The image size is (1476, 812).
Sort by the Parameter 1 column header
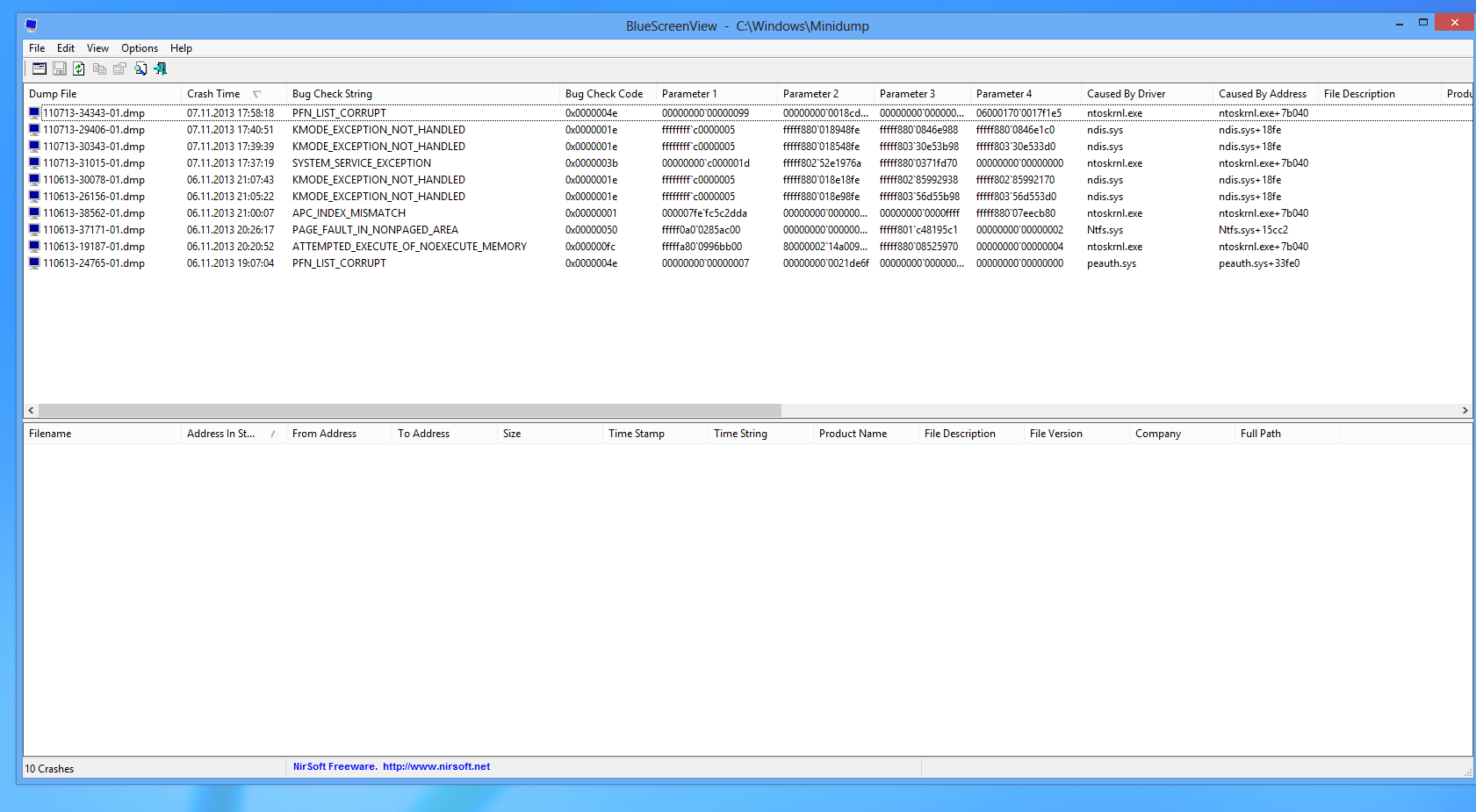[x=717, y=94]
